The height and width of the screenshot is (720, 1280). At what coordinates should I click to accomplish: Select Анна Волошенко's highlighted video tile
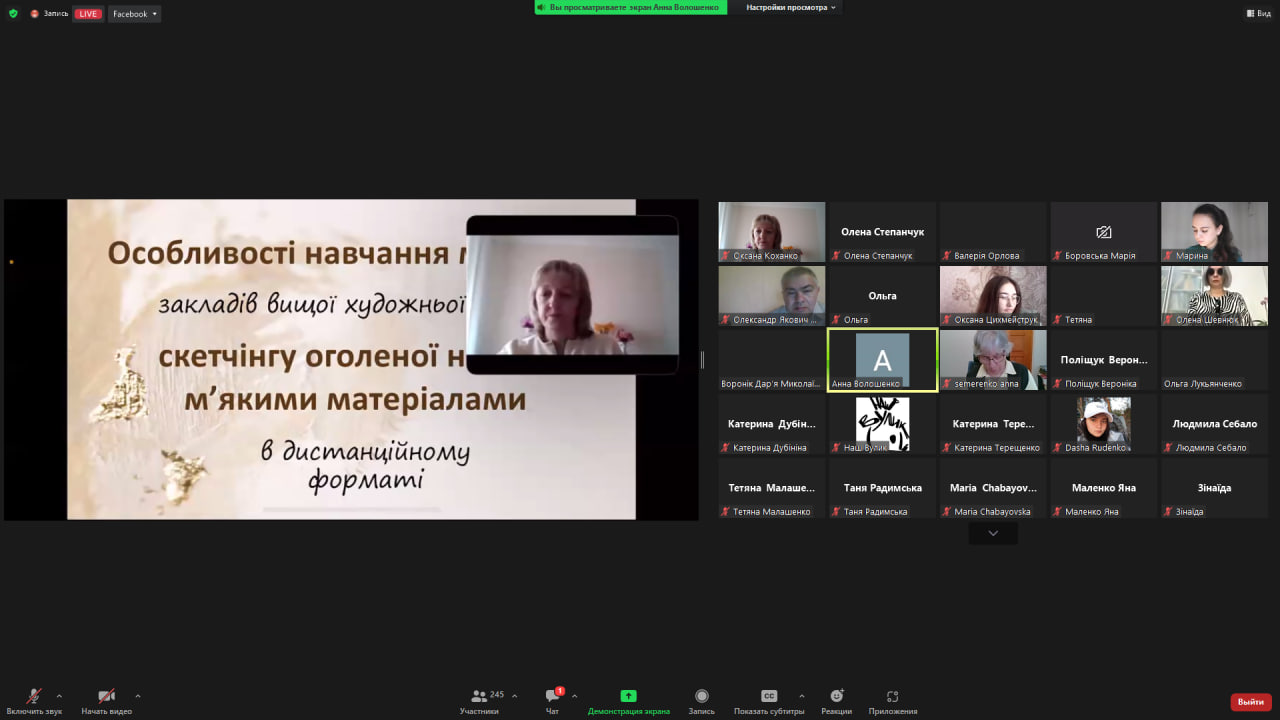tap(882, 359)
